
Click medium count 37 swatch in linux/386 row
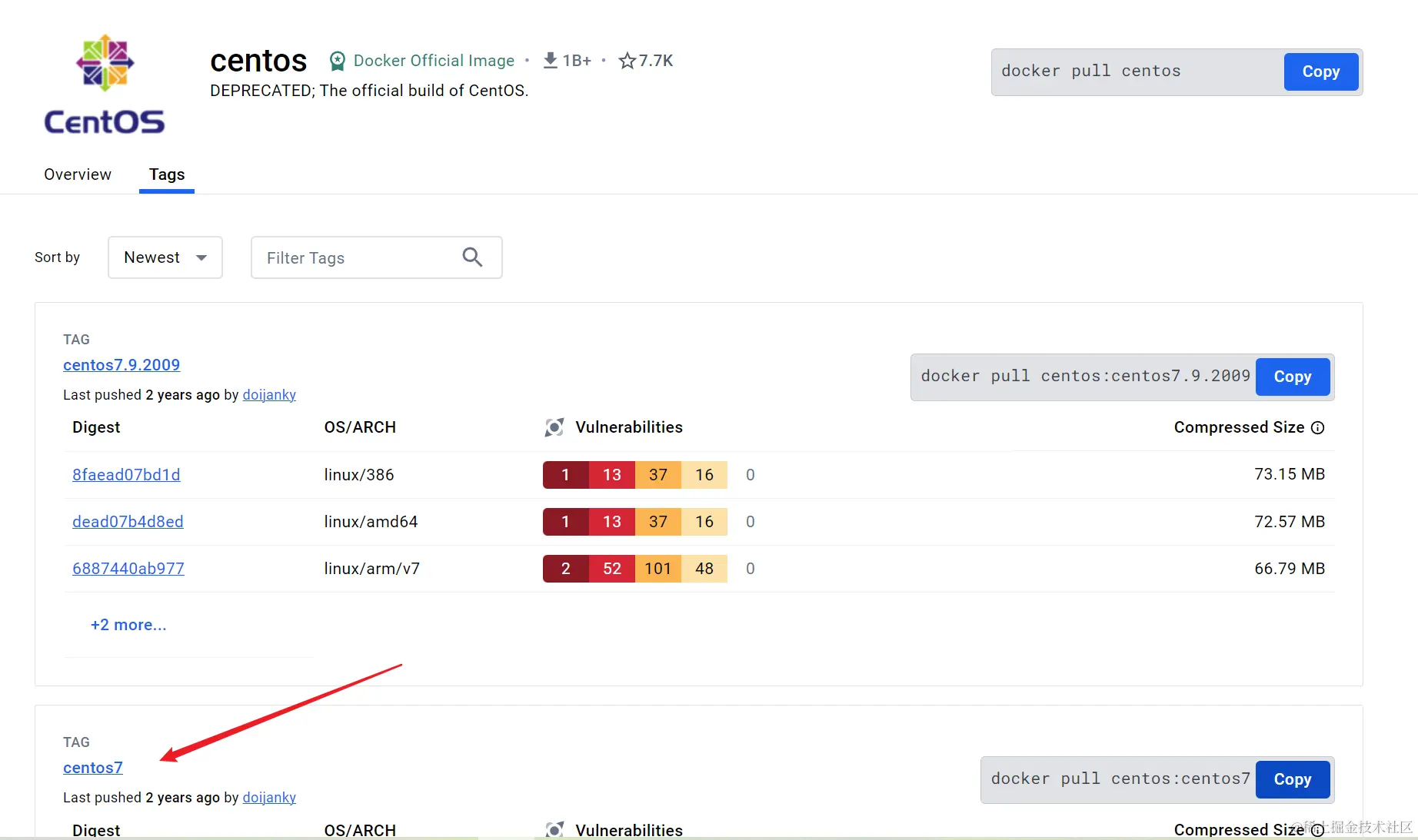click(658, 475)
